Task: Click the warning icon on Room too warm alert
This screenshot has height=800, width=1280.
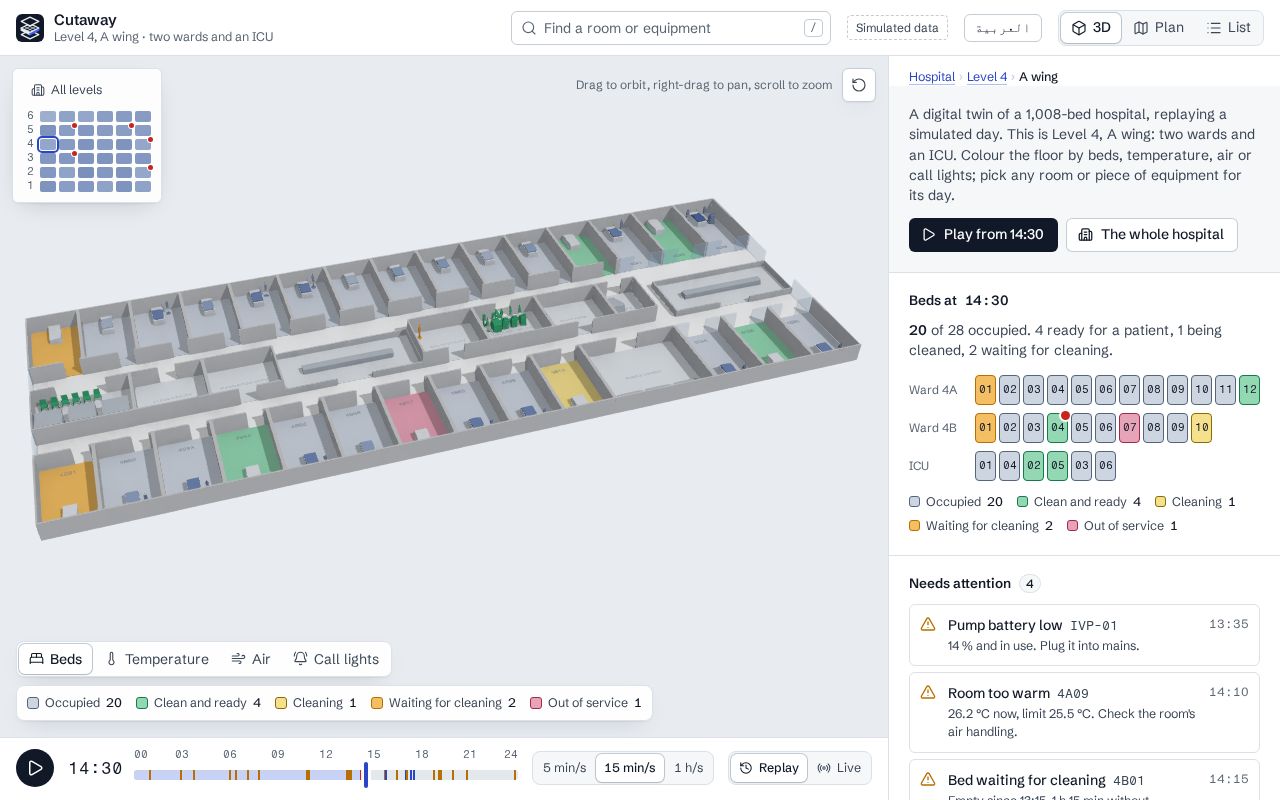Action: tap(928, 692)
